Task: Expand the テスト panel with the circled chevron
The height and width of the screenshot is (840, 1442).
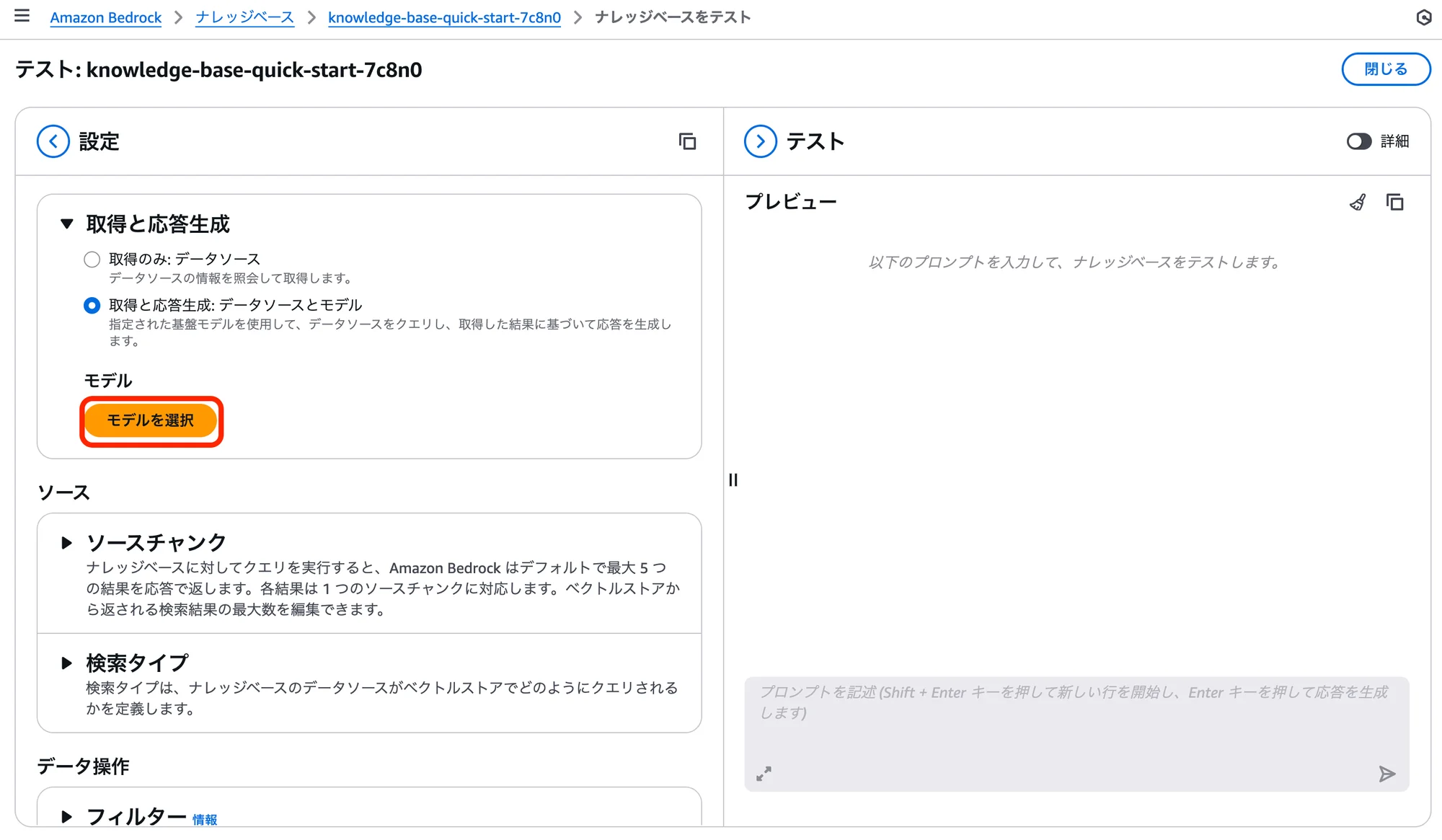Action: coord(759,141)
